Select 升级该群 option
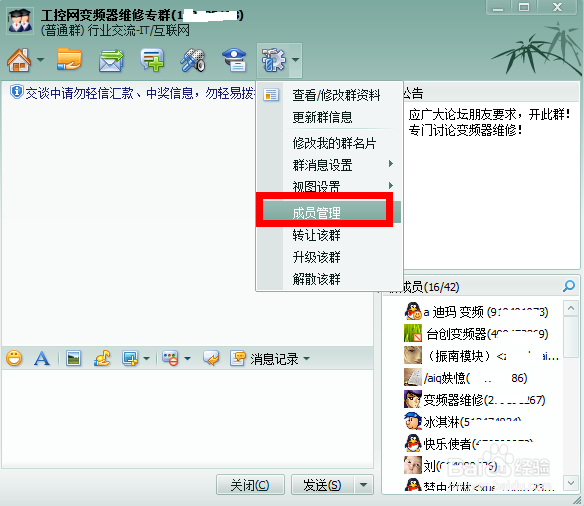Viewport: 584px width, 506px height. pyautogui.click(x=316, y=257)
